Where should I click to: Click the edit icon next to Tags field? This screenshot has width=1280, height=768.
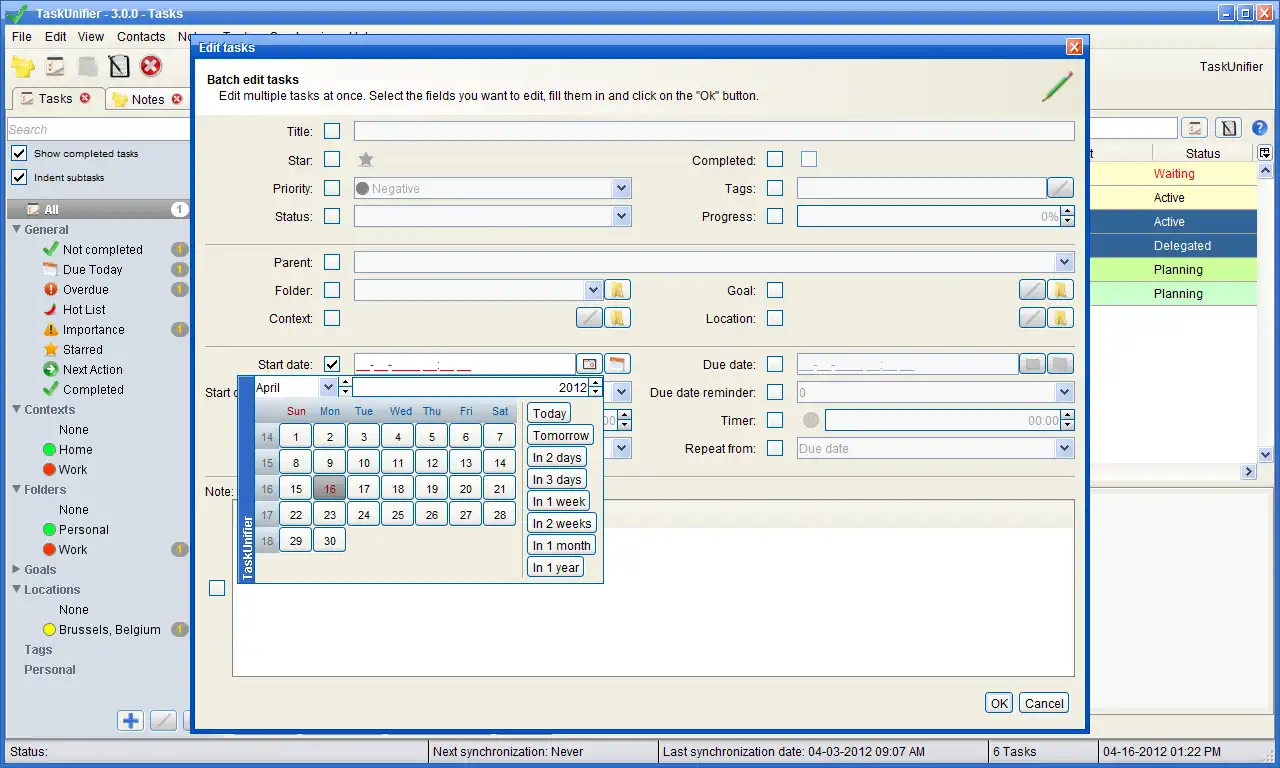click(1060, 188)
